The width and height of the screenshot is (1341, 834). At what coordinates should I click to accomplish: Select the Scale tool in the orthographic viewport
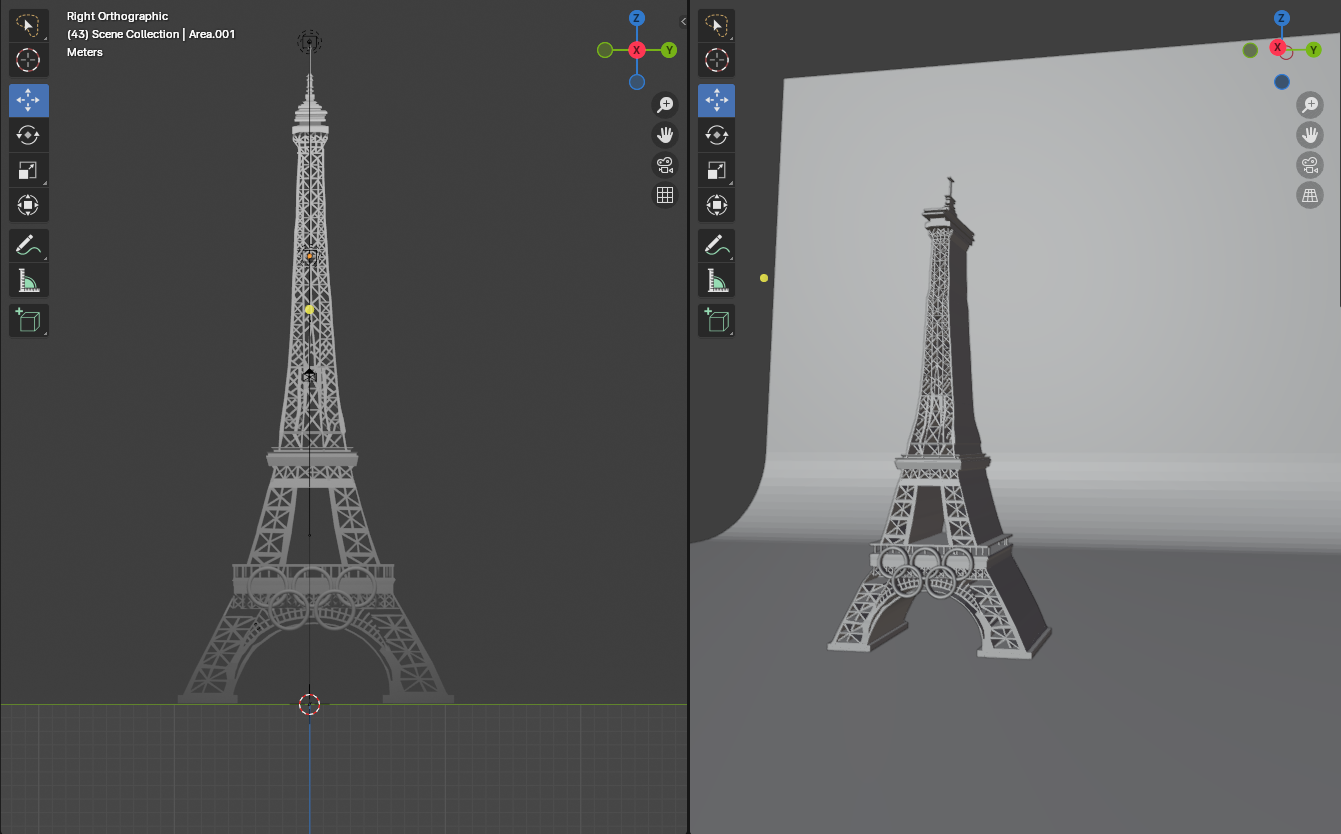coord(28,170)
